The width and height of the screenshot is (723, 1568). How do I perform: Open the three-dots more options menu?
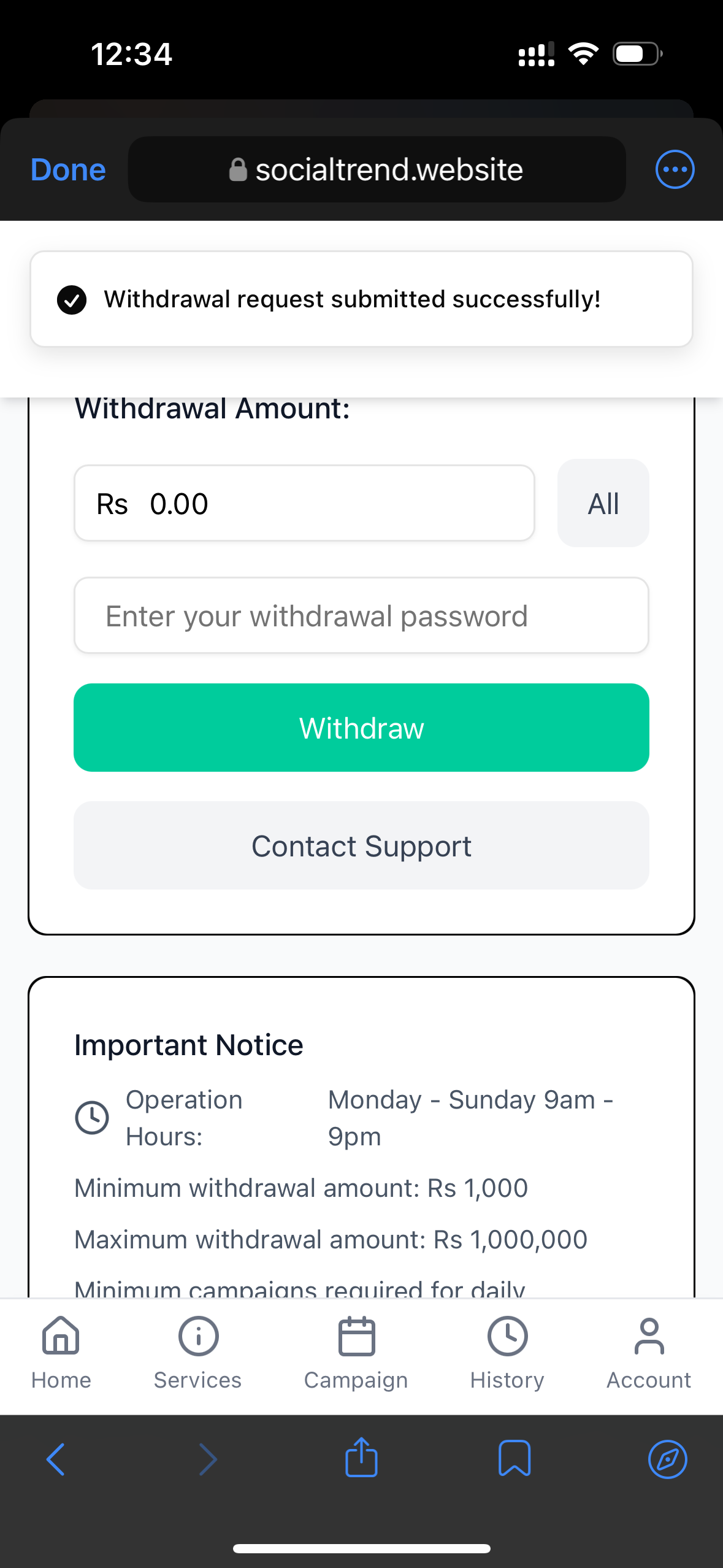coord(675,169)
